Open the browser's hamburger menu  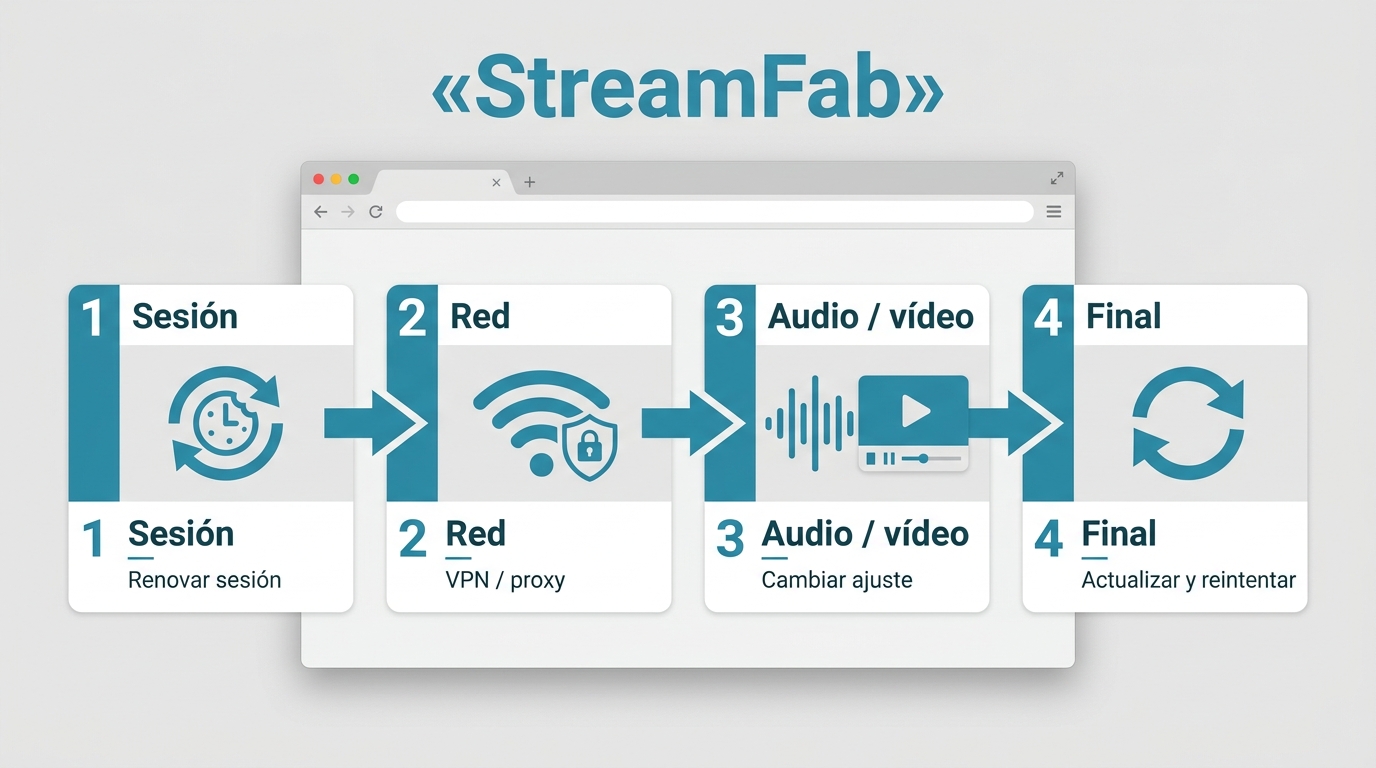click(x=1053, y=212)
